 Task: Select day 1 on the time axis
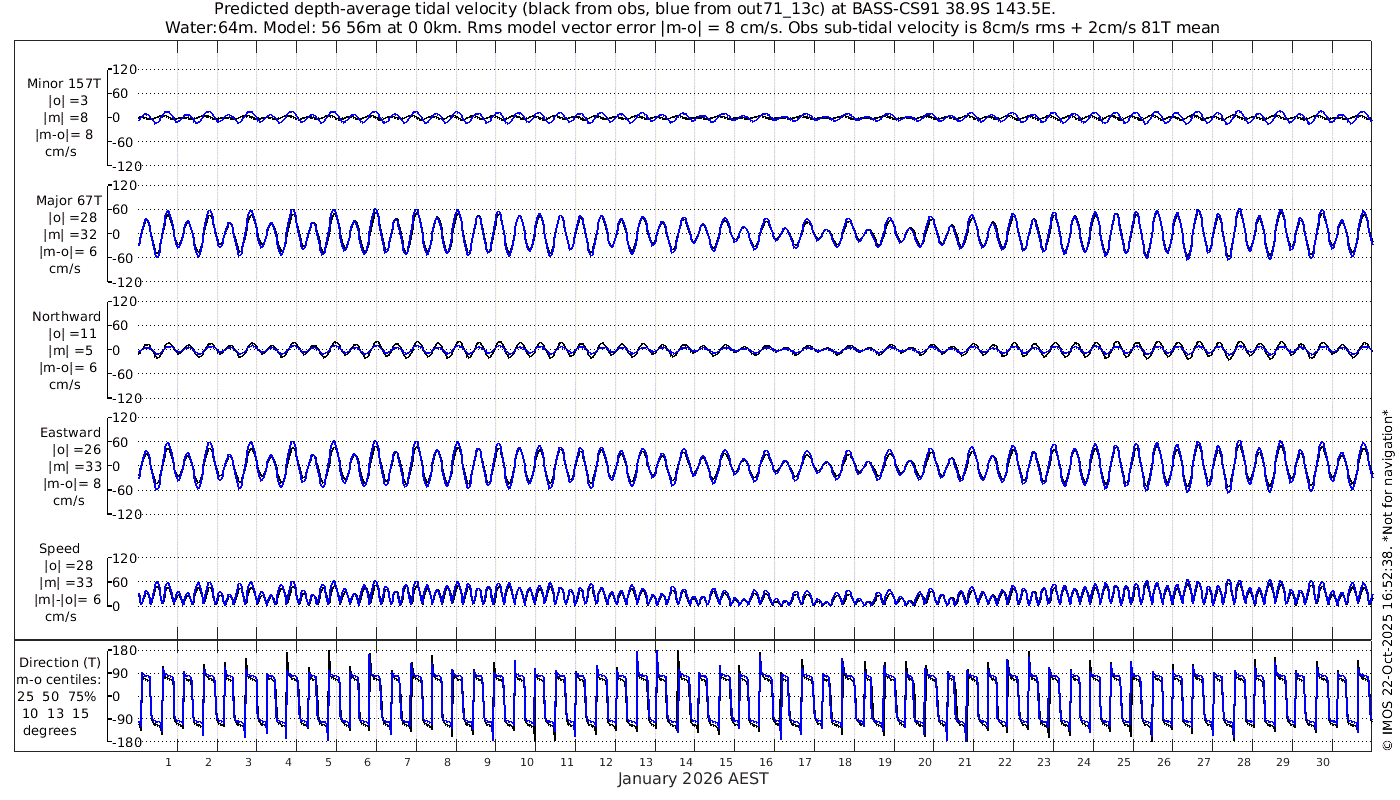(169, 762)
